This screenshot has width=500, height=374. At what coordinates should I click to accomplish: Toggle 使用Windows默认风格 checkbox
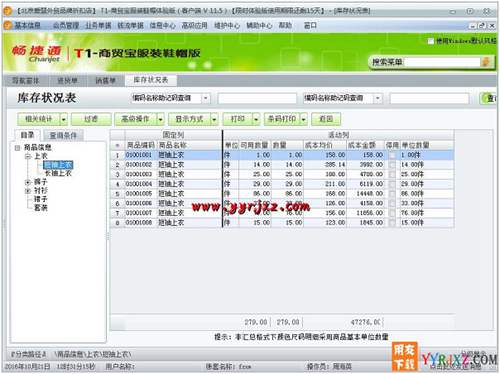431,41
